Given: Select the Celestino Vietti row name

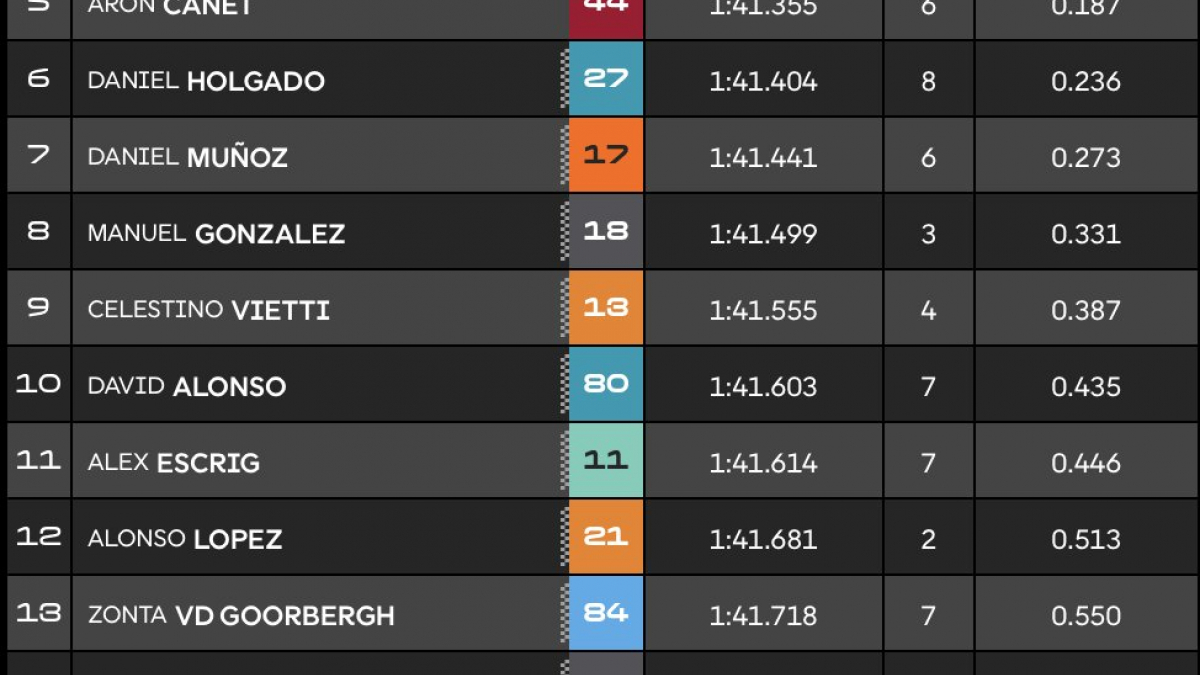Looking at the screenshot, I should [x=208, y=310].
